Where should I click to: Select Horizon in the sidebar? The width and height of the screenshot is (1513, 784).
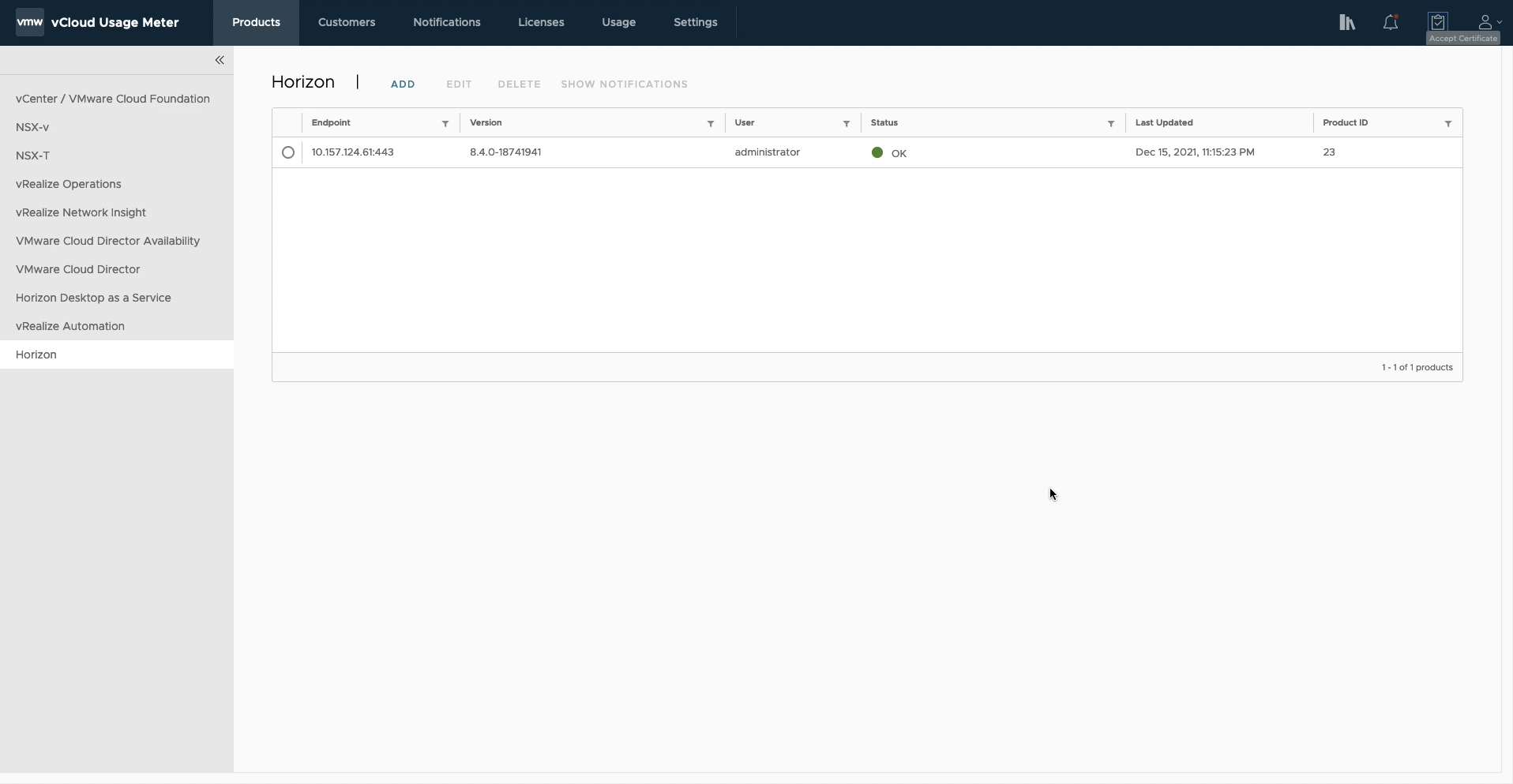(117, 354)
